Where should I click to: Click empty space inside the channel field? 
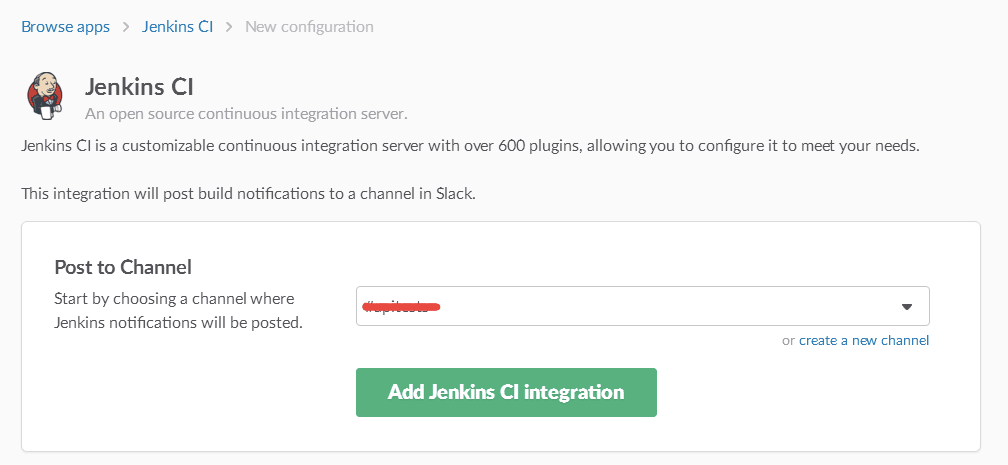tap(669, 306)
